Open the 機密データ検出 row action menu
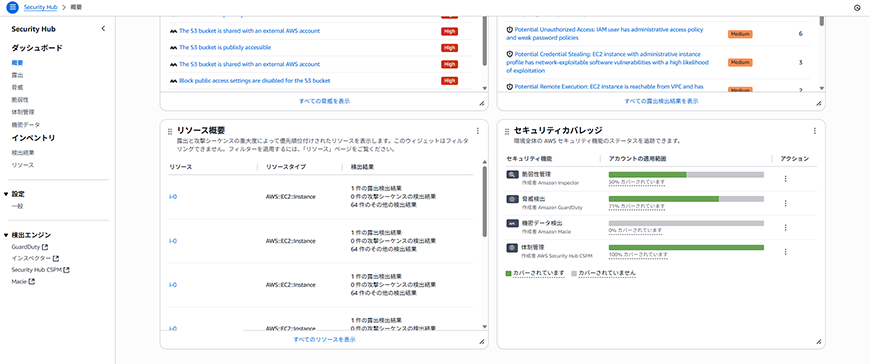870x364 pixels. (x=785, y=228)
